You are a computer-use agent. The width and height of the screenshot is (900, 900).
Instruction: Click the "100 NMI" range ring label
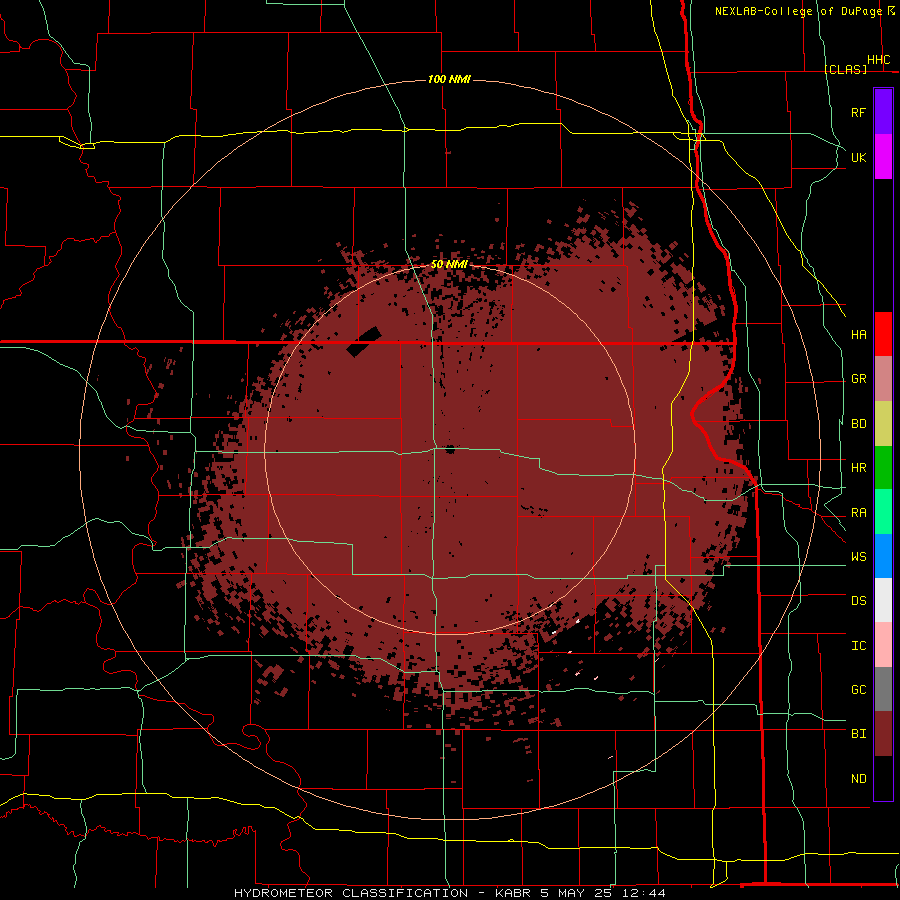pyautogui.click(x=449, y=79)
